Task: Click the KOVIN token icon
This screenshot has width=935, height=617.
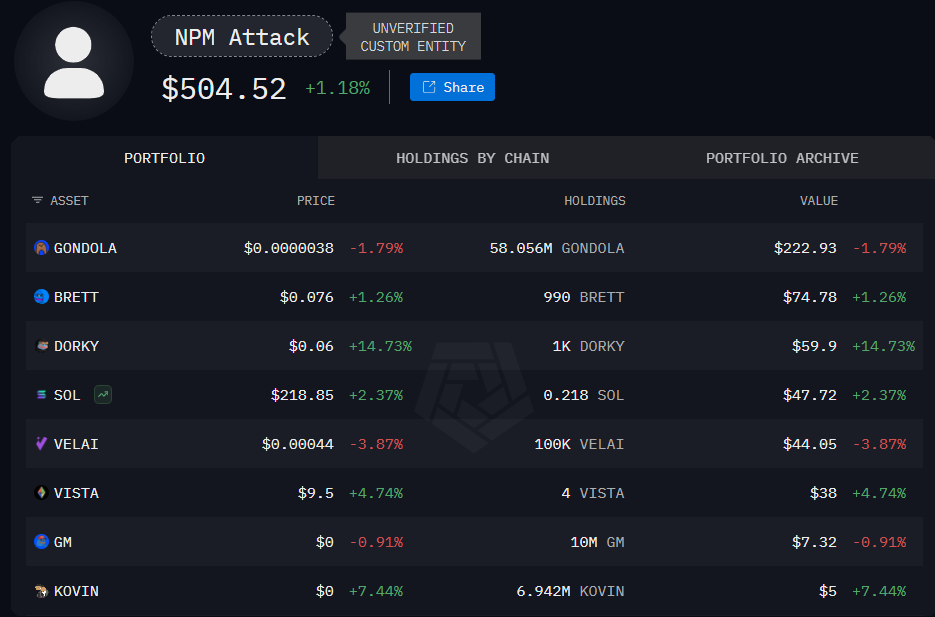Action: point(41,591)
